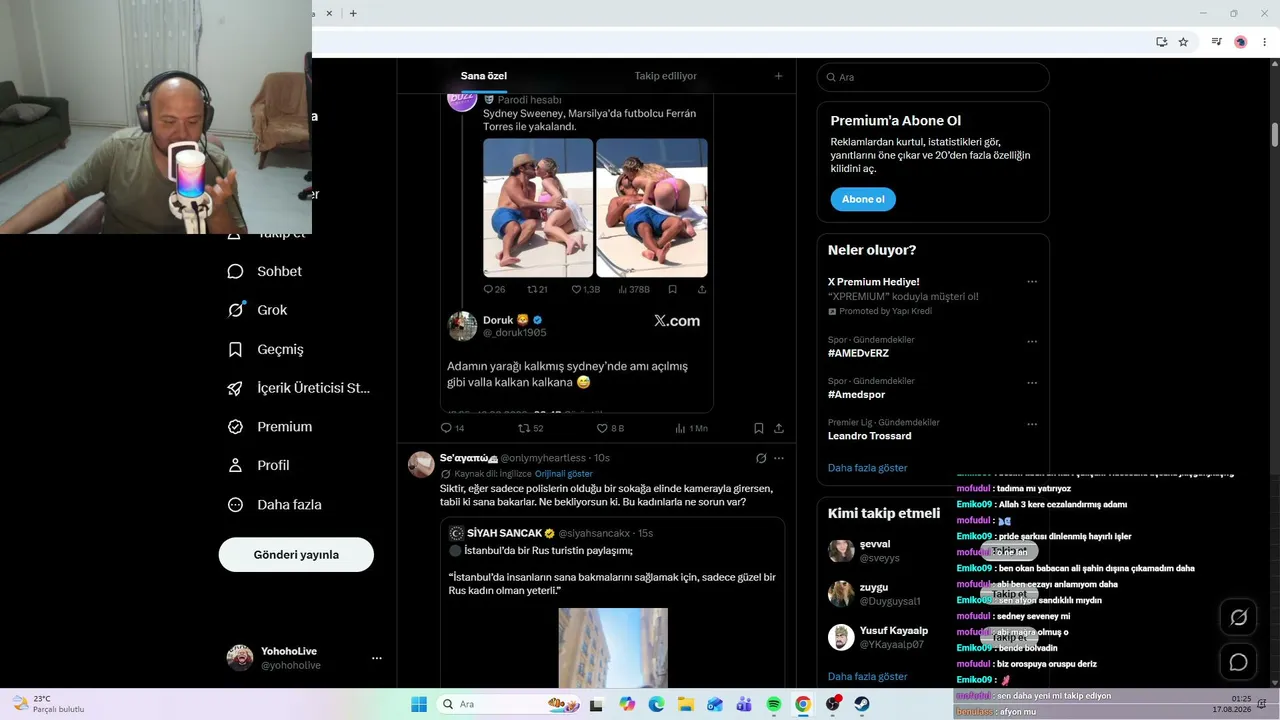
Task: Show more follow suggestions link
Action: [x=868, y=676]
